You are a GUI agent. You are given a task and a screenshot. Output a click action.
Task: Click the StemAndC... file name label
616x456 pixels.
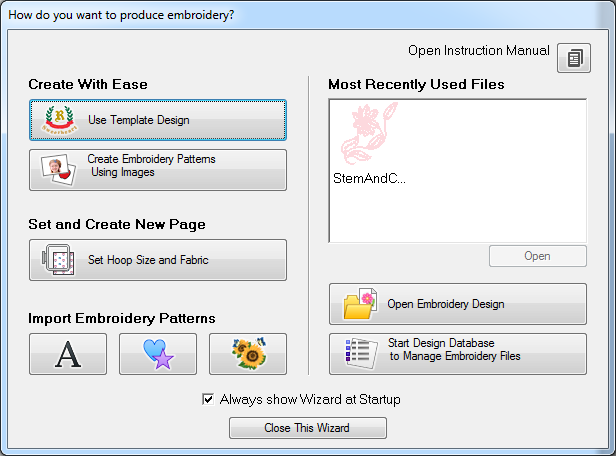tap(369, 178)
